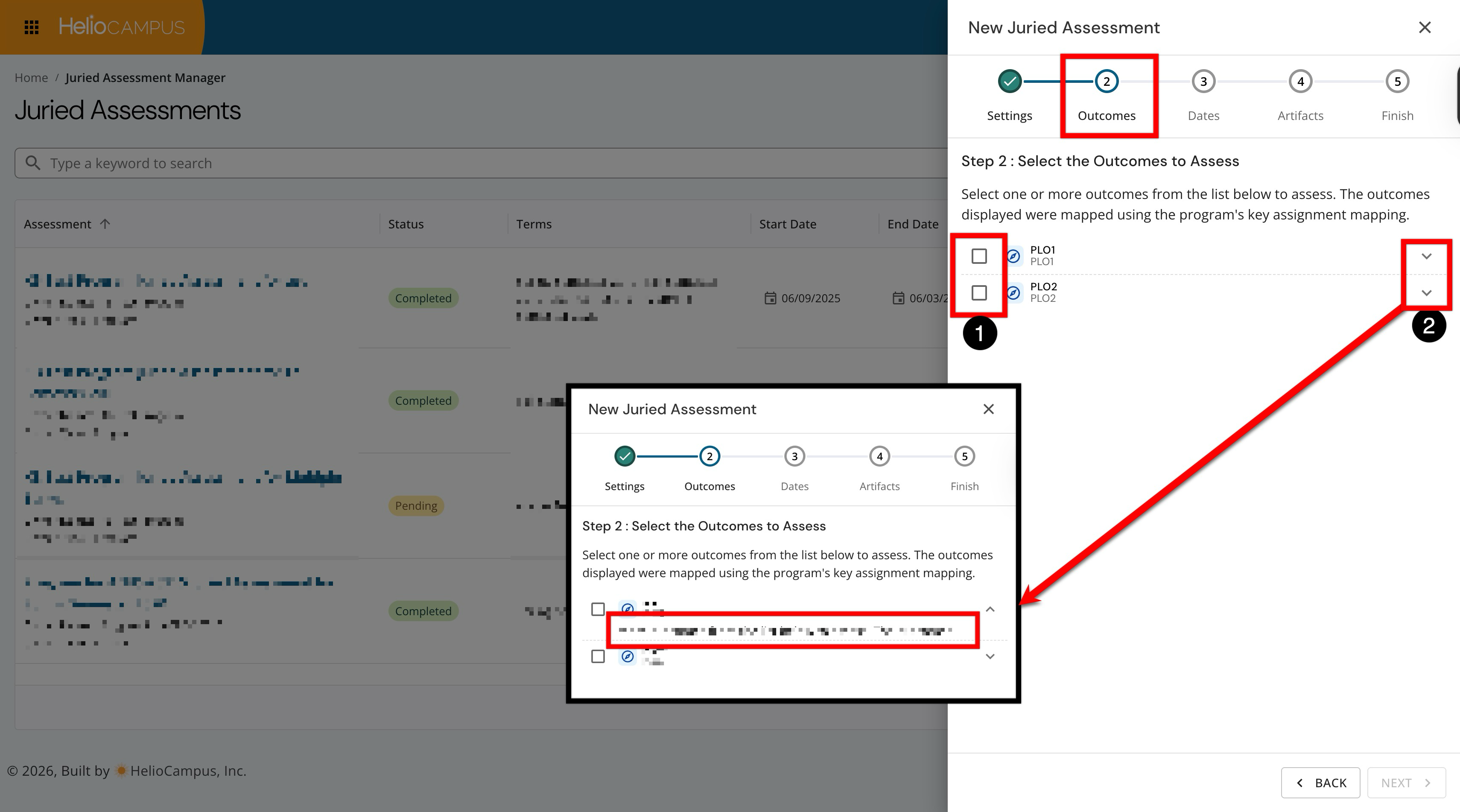Click the BACK button
Screen dimensions: 1460x812
tap(1320, 783)
